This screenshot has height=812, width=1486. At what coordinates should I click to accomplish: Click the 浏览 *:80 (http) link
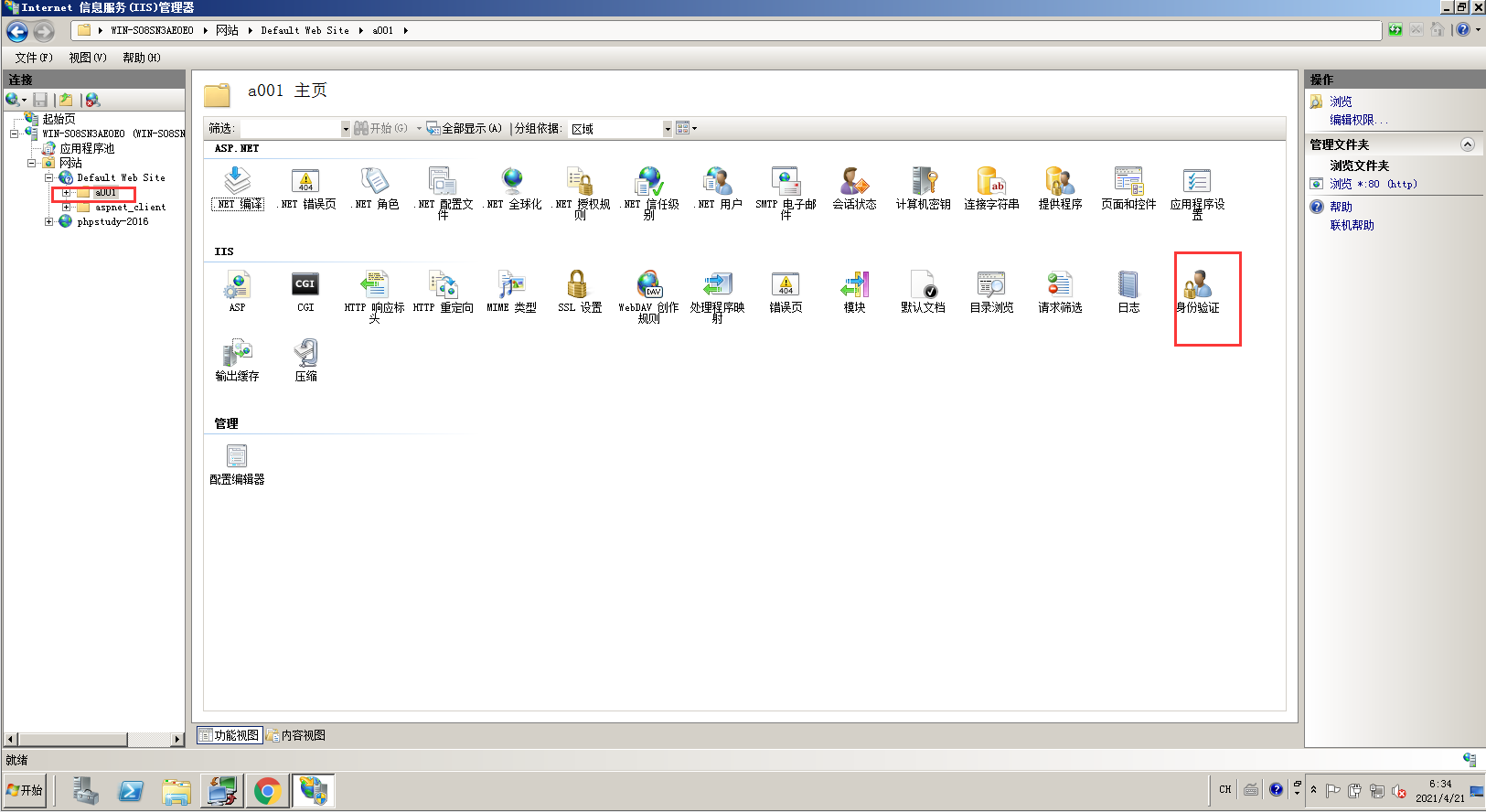1373,184
